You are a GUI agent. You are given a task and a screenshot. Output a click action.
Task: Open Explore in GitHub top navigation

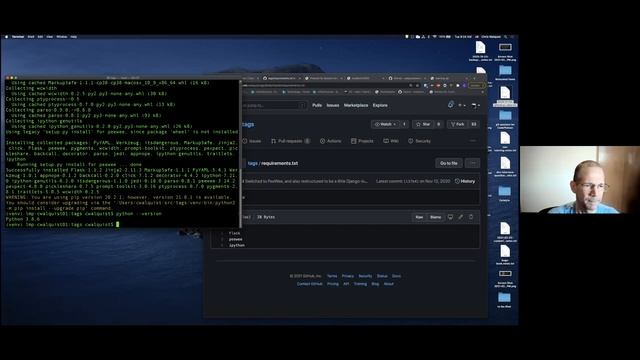coord(380,105)
